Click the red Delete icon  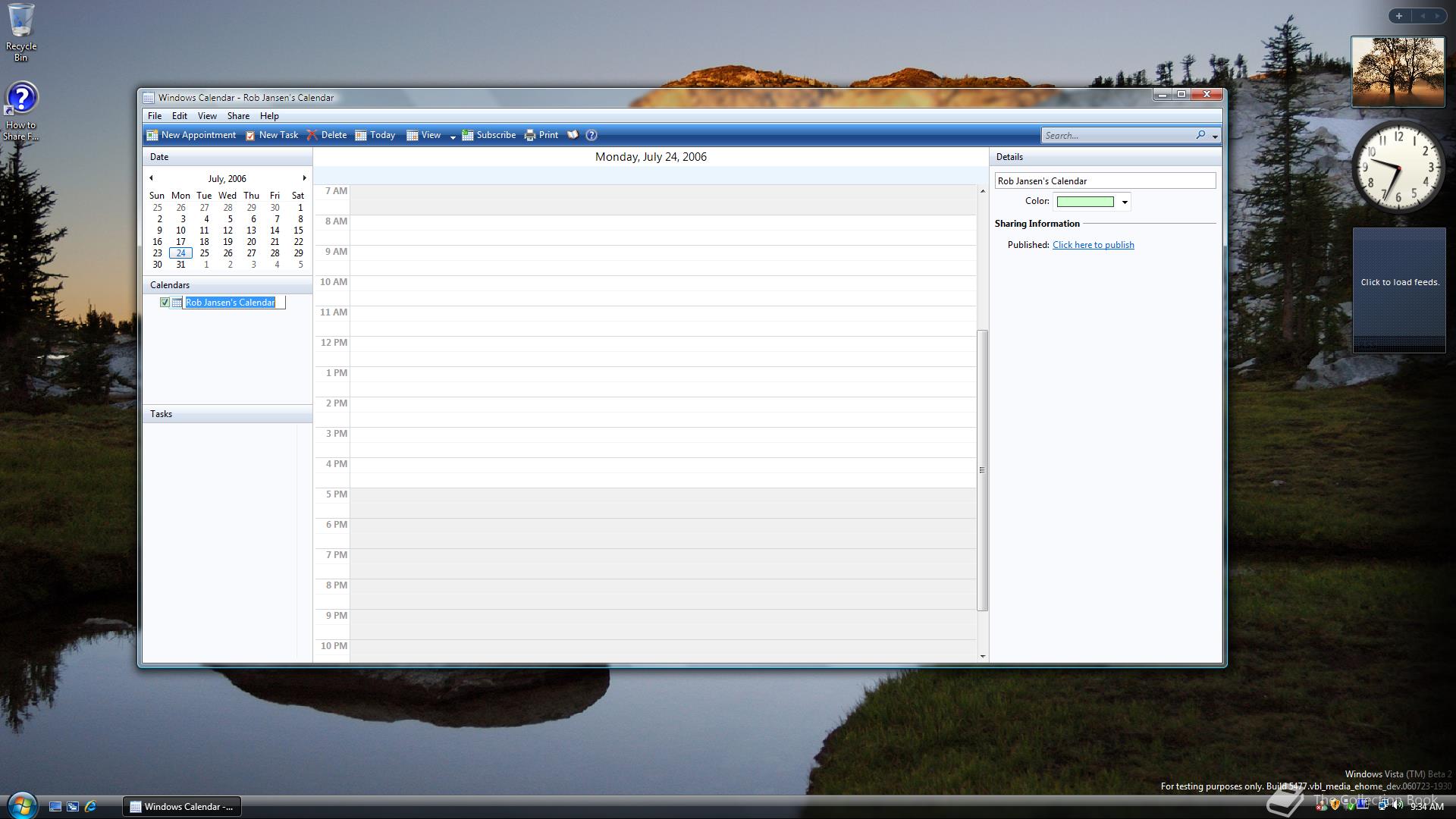(312, 135)
